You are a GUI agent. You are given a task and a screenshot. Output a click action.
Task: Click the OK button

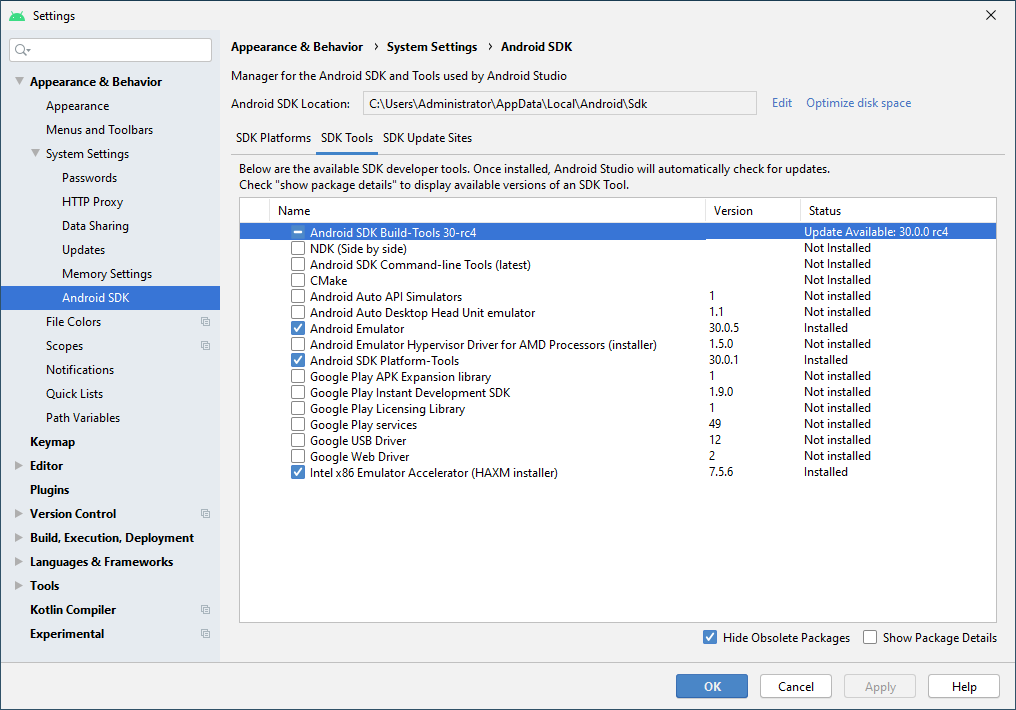(711, 687)
